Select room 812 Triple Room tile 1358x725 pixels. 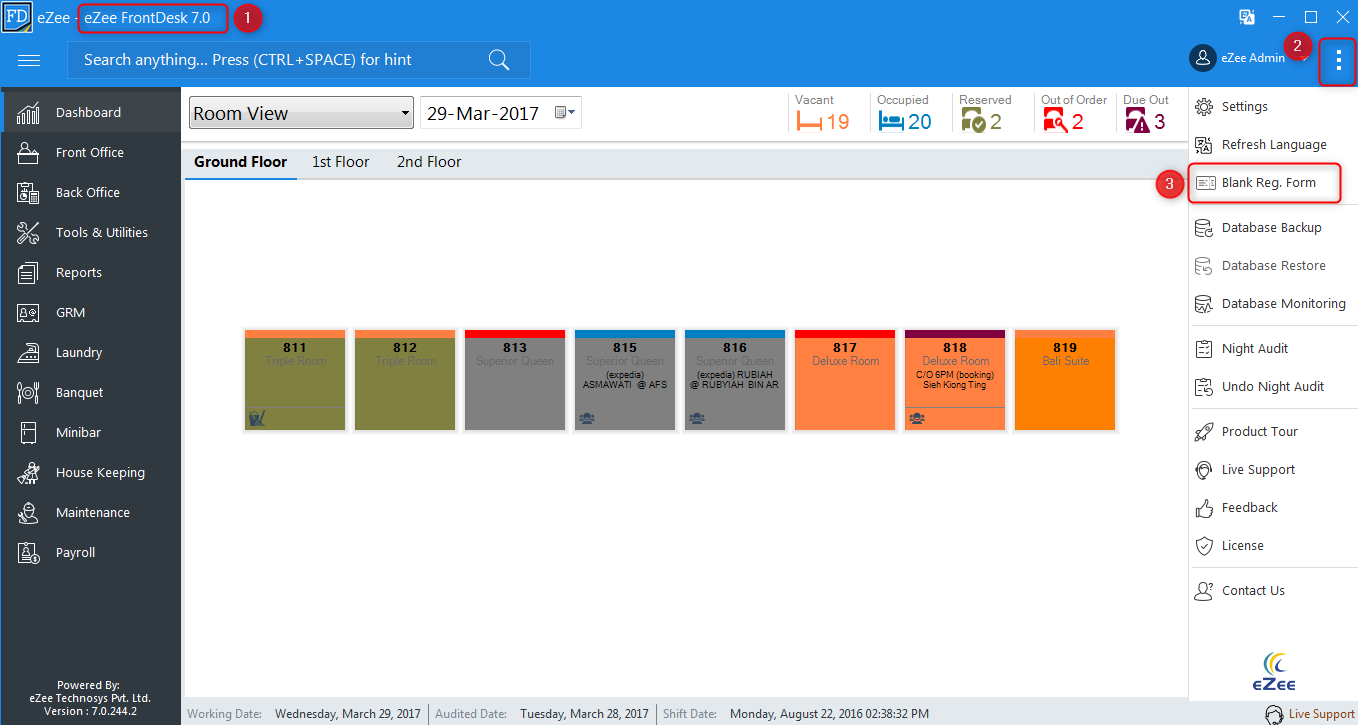tap(405, 380)
